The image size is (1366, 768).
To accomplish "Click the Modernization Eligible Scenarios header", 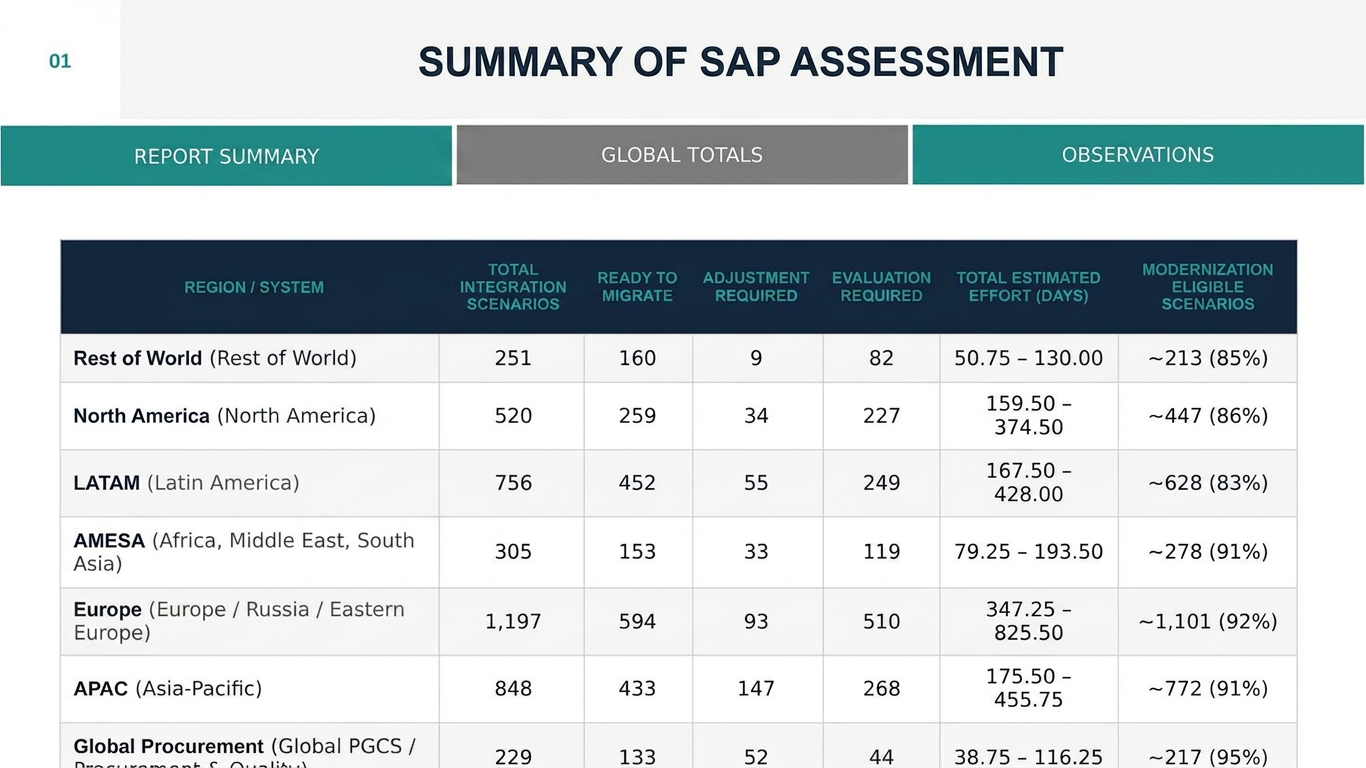I will pos(1207,287).
